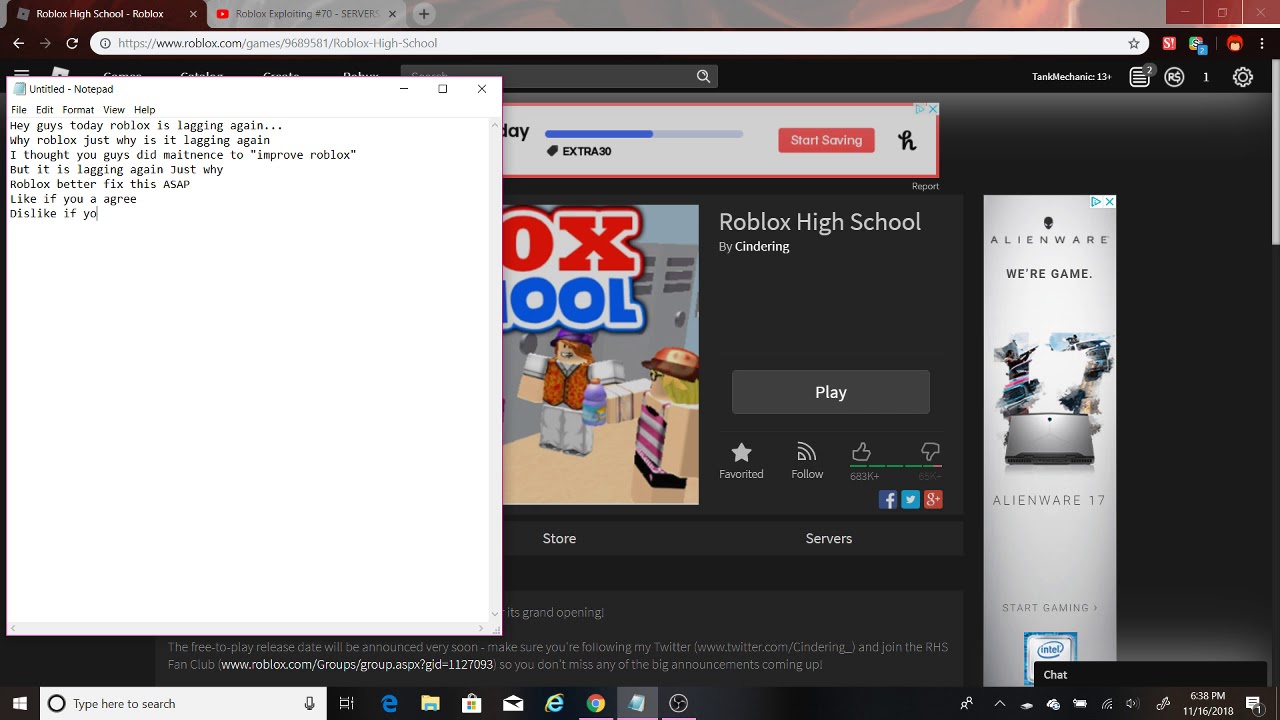Open the Roblox hamburger navigation menu
Screen dimensions: 1280x720
point(21,73)
